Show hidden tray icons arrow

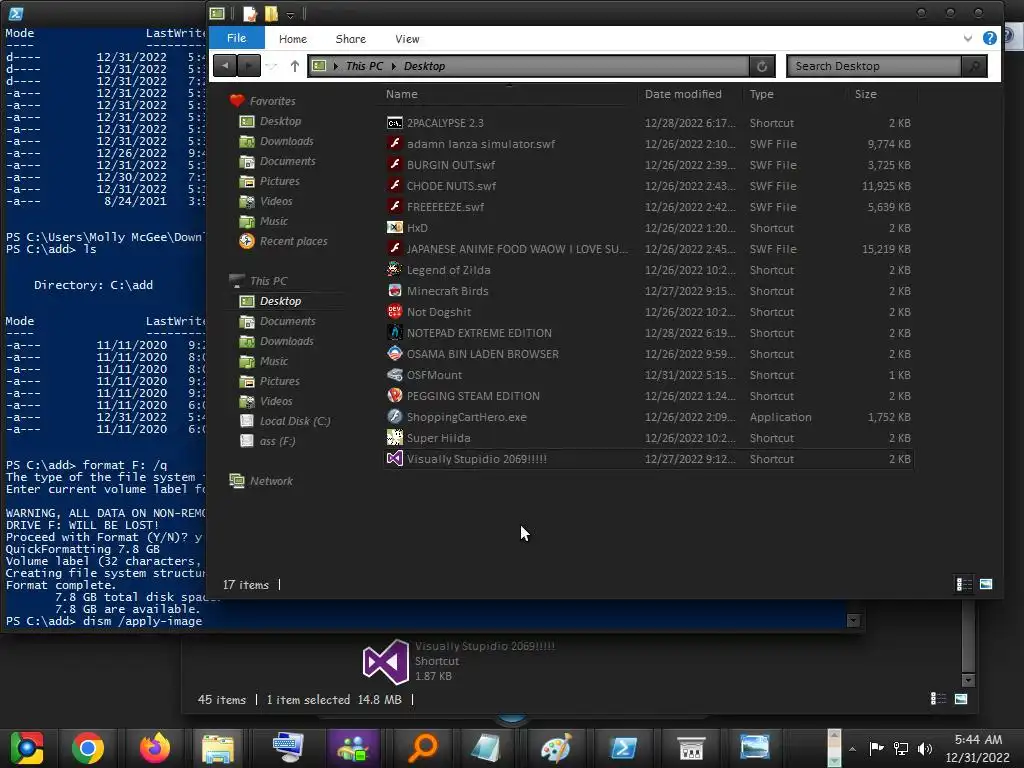click(852, 749)
